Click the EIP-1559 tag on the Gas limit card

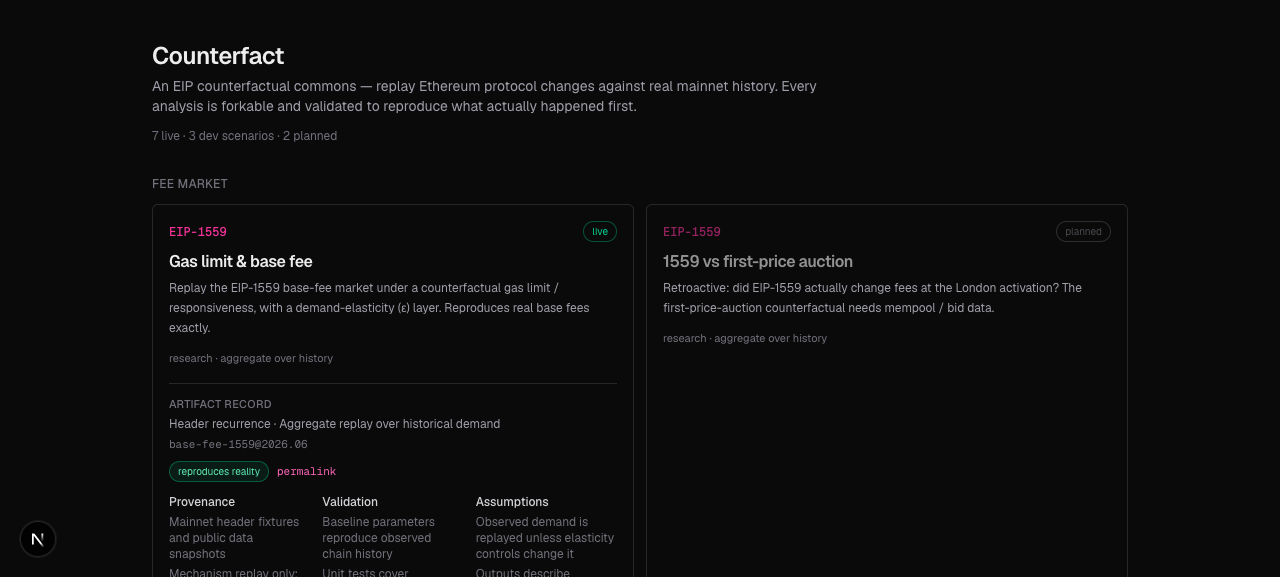(198, 232)
